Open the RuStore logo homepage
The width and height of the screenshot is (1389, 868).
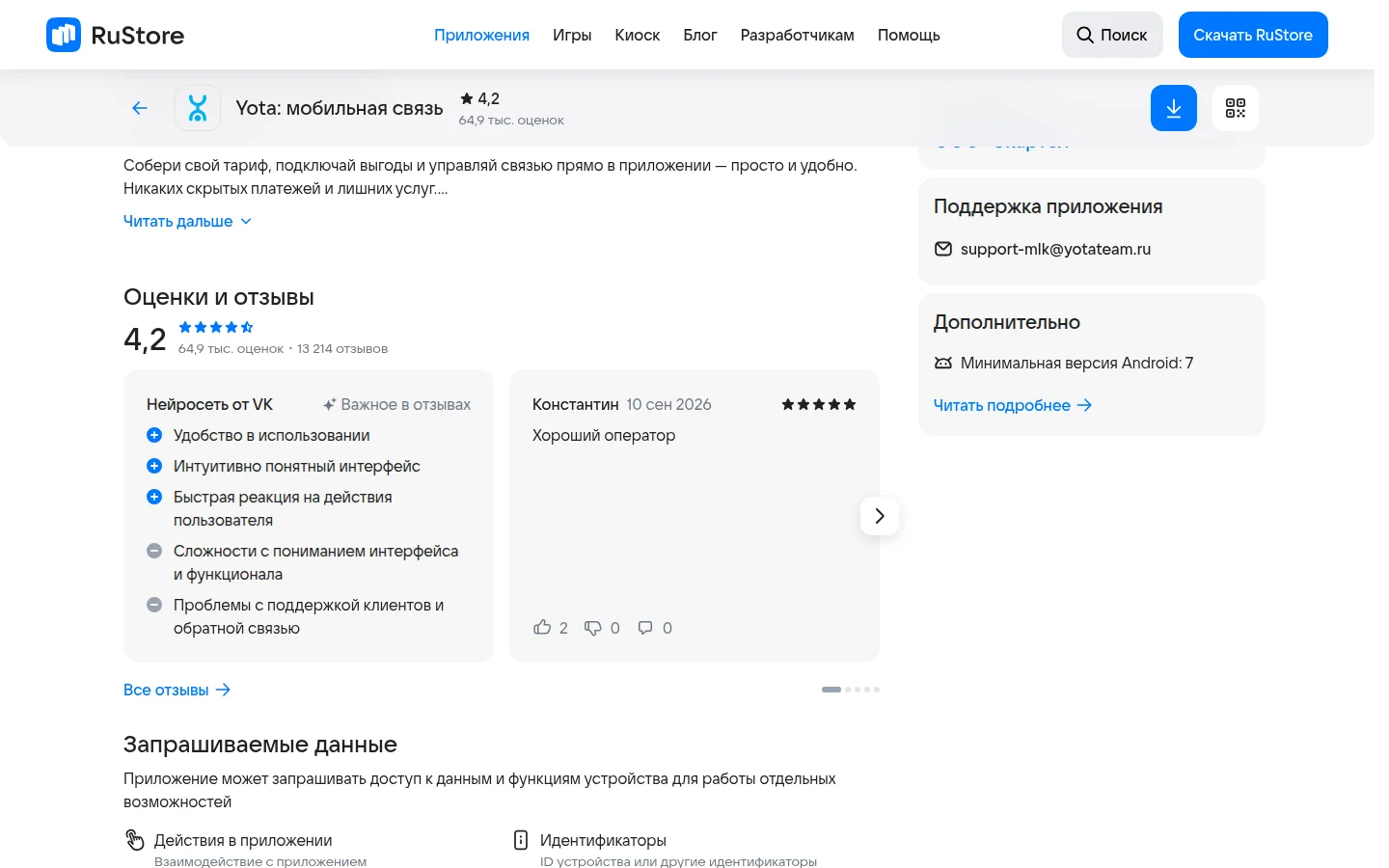(x=115, y=35)
